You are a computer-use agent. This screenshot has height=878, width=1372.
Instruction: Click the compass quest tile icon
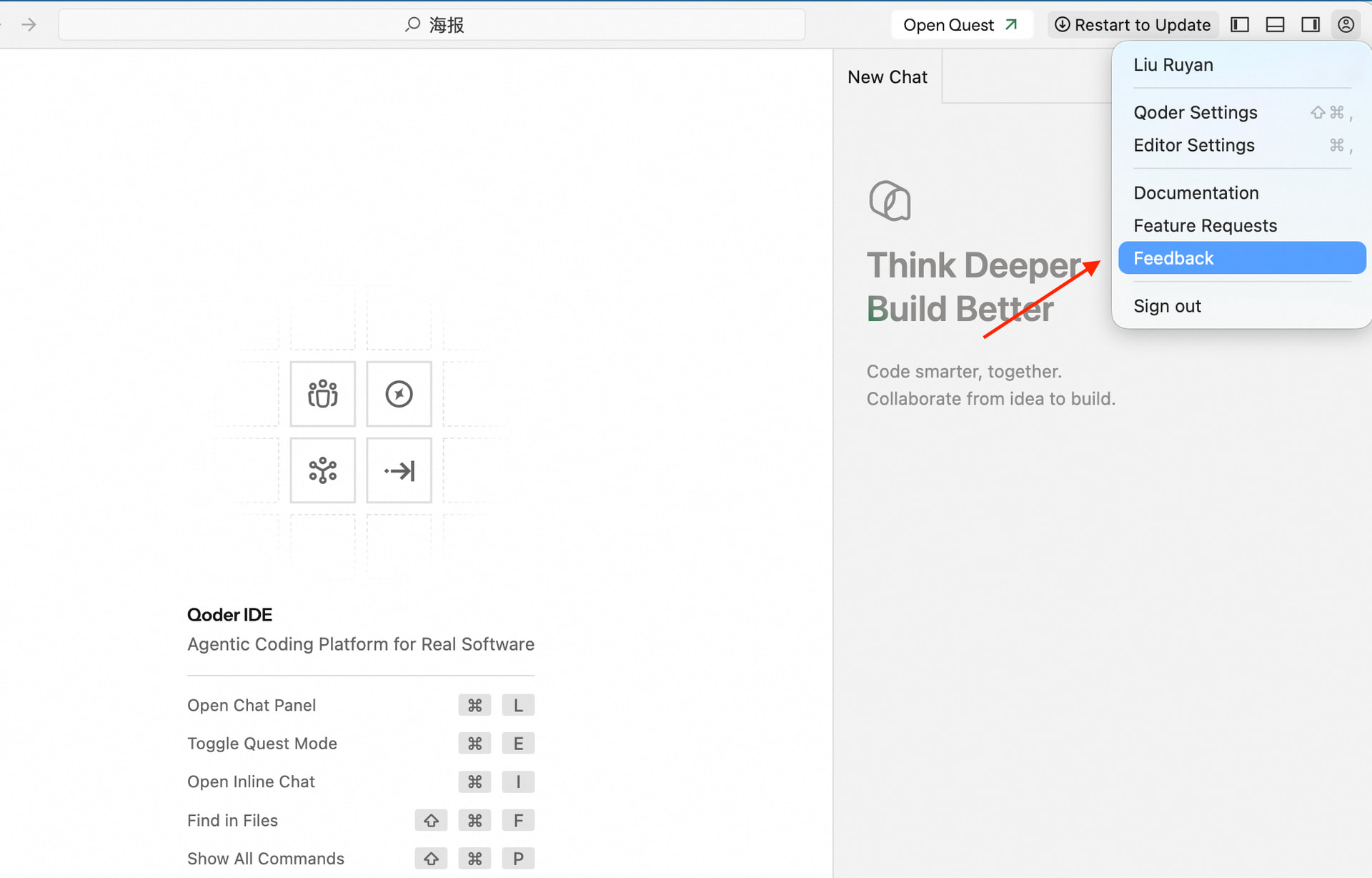click(399, 394)
